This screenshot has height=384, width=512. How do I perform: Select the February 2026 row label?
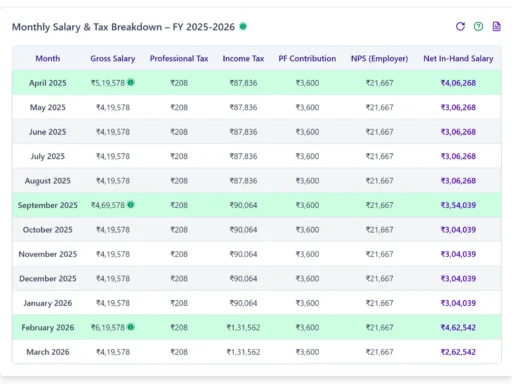(48, 327)
